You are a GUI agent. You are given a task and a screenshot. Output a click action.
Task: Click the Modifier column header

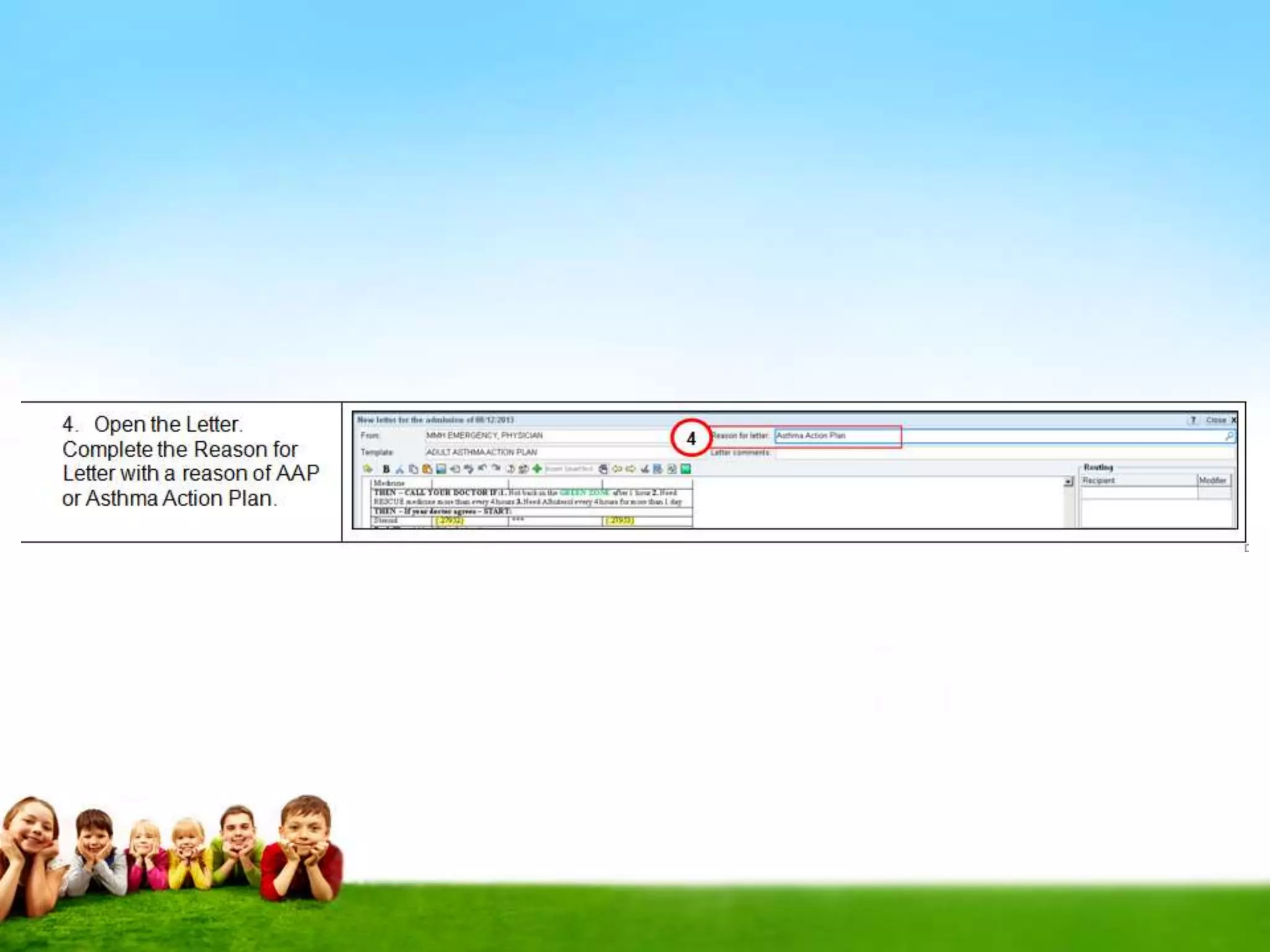tap(1212, 480)
